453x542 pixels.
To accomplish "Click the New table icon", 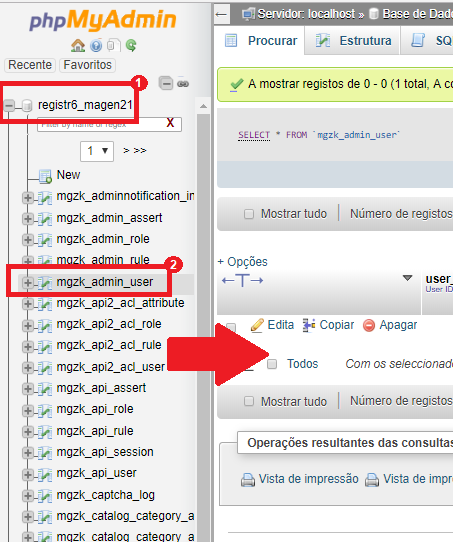I will 45,176.
